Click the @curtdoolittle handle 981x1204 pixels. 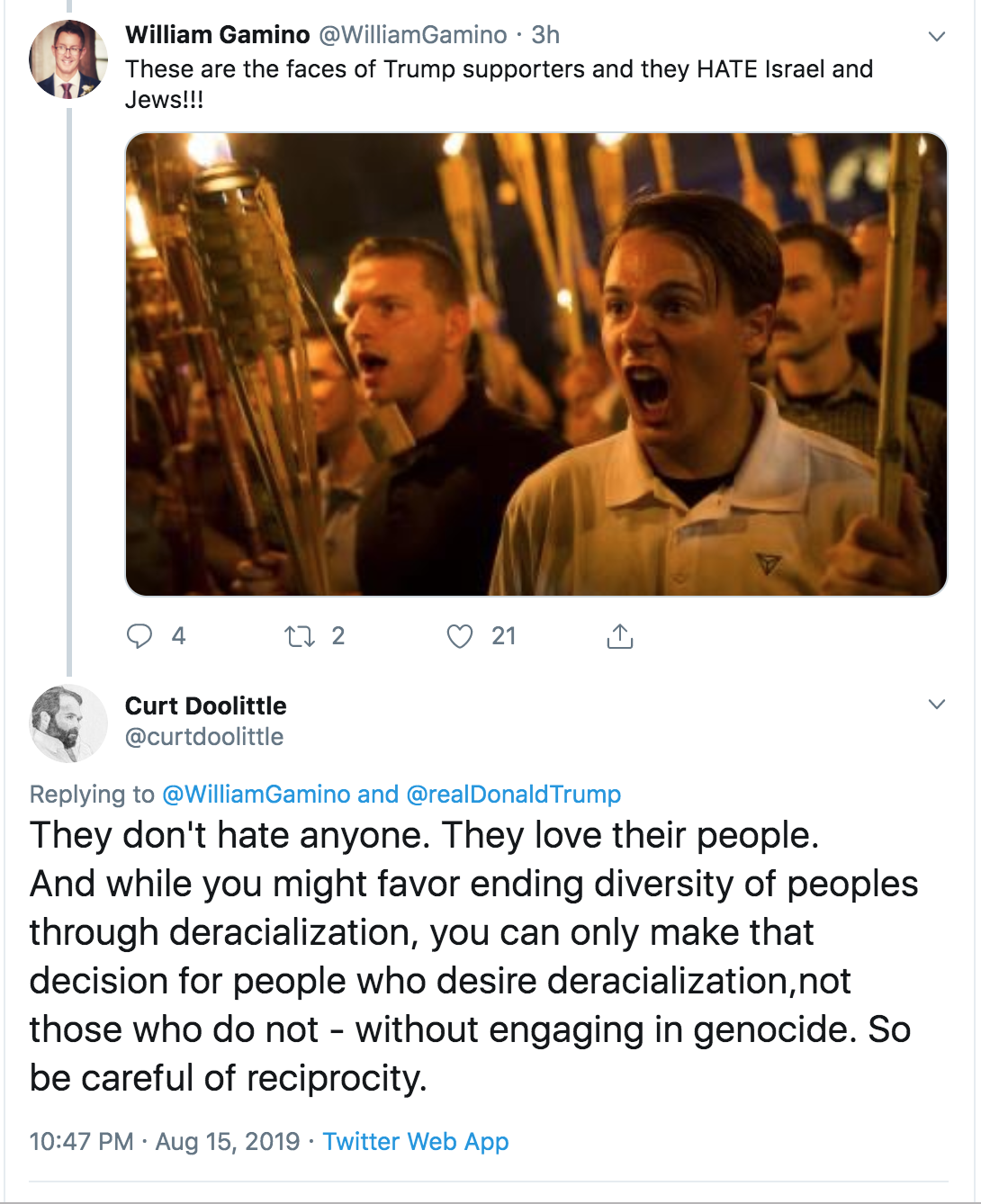pyautogui.click(x=204, y=737)
